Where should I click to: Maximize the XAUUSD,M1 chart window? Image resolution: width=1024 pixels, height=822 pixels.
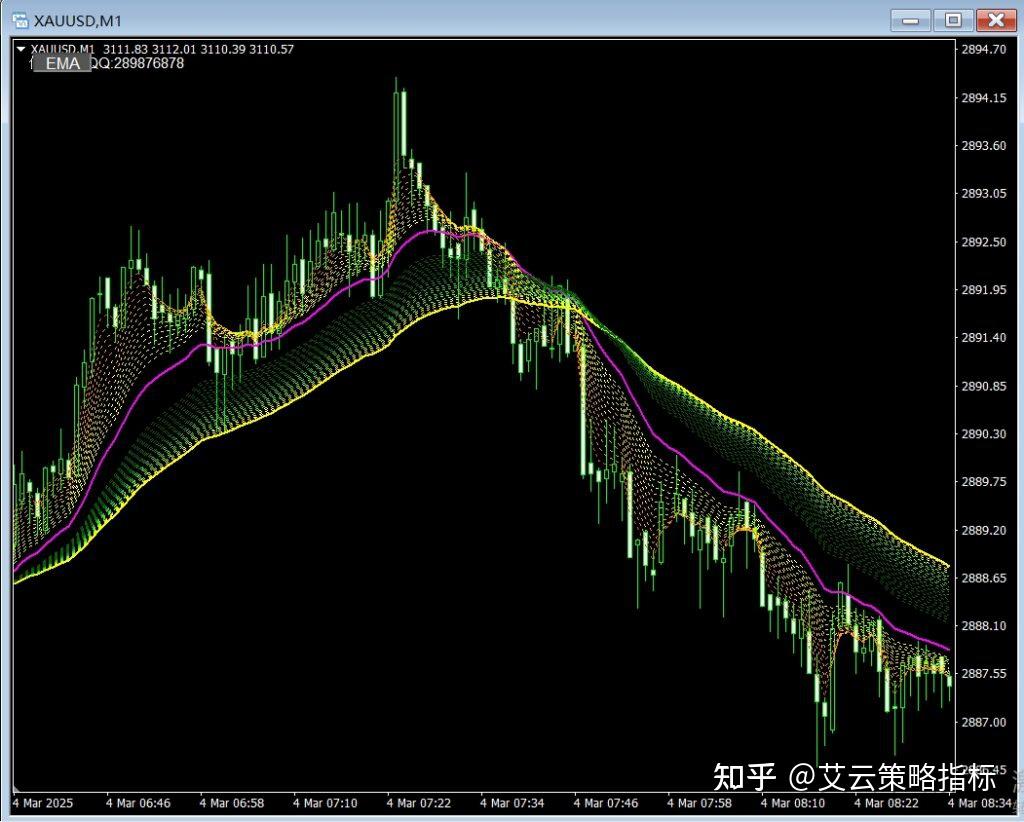[953, 20]
